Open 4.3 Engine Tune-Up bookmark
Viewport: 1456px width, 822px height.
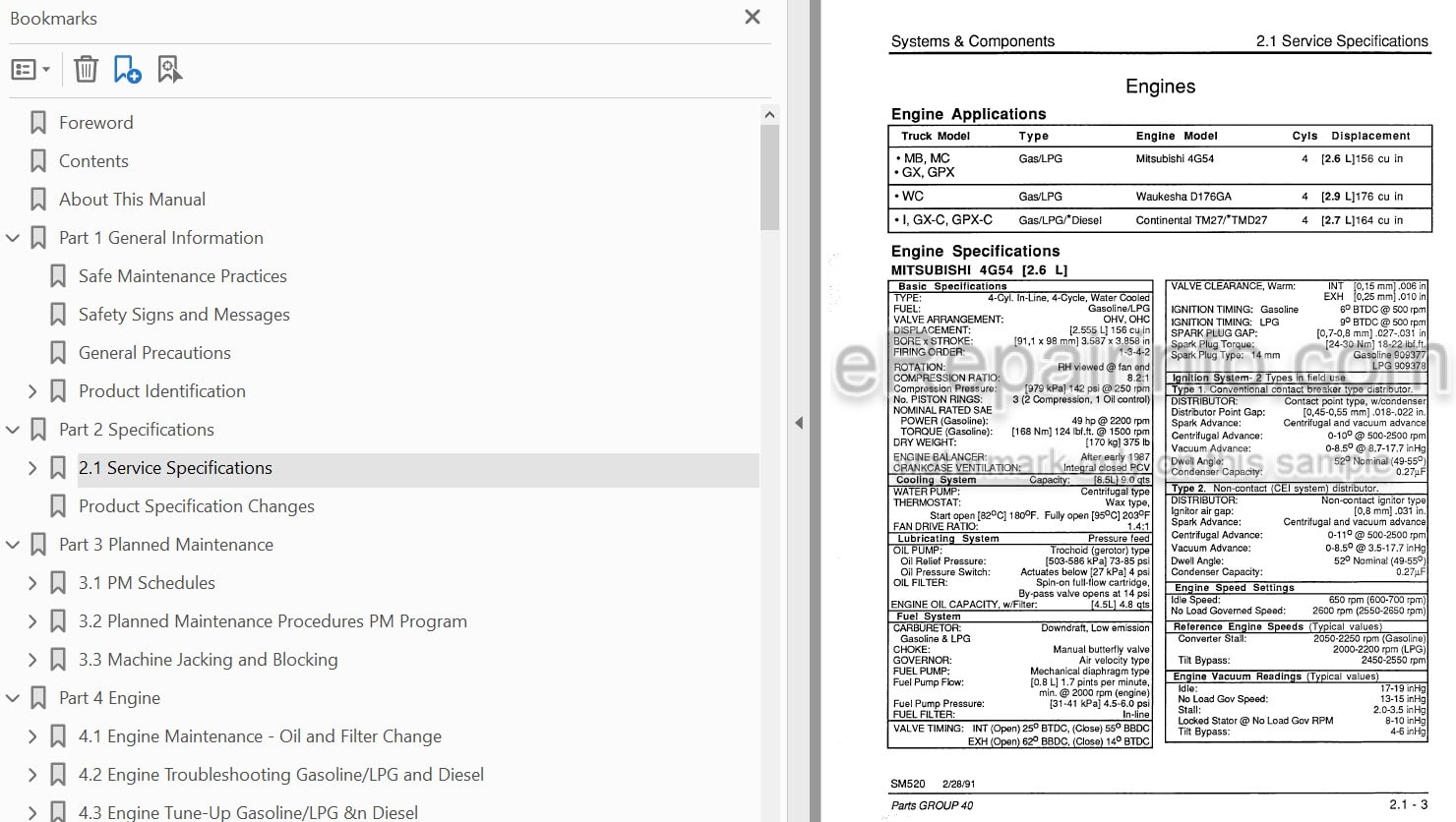point(248,813)
